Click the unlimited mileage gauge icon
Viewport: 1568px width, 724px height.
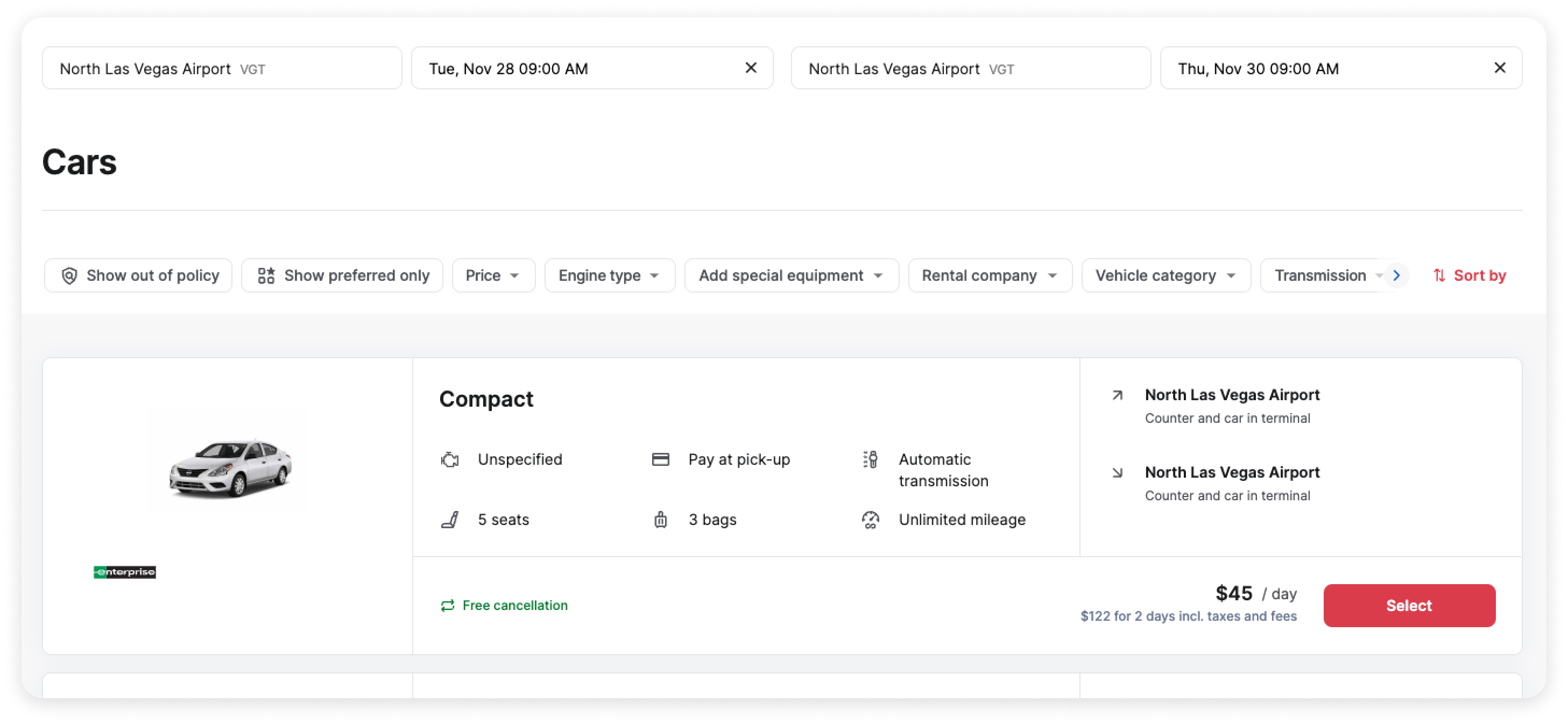click(x=871, y=520)
